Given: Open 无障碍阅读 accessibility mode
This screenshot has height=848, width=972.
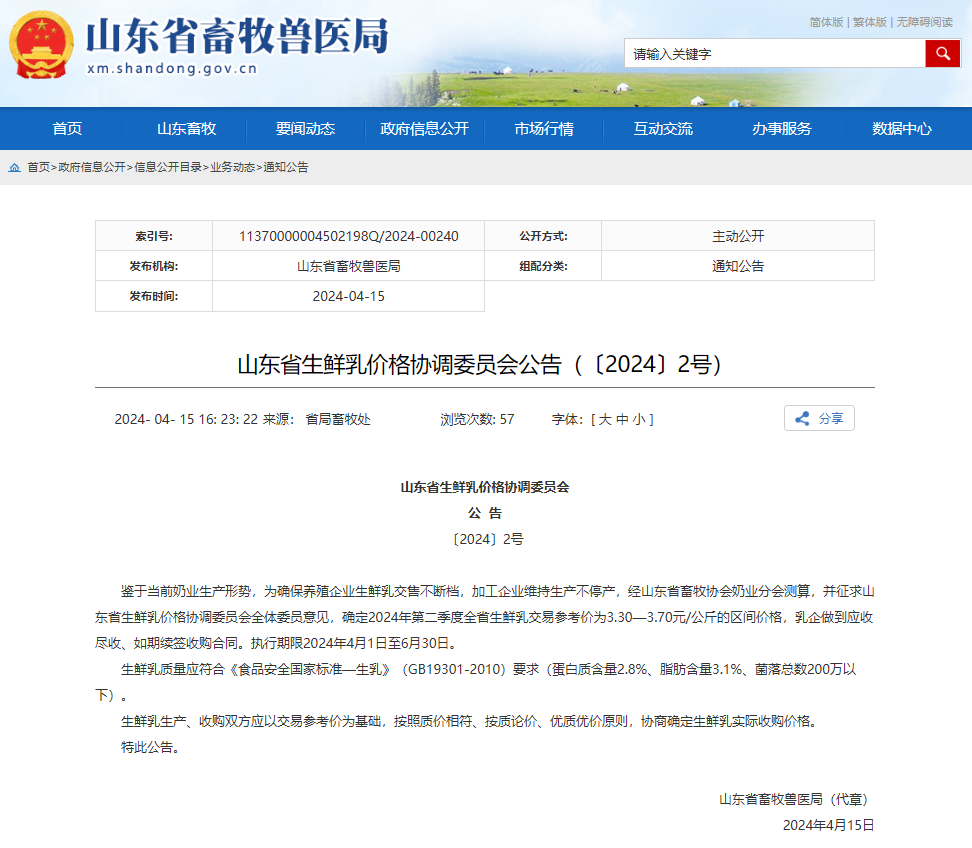Looking at the screenshot, I should click(924, 22).
